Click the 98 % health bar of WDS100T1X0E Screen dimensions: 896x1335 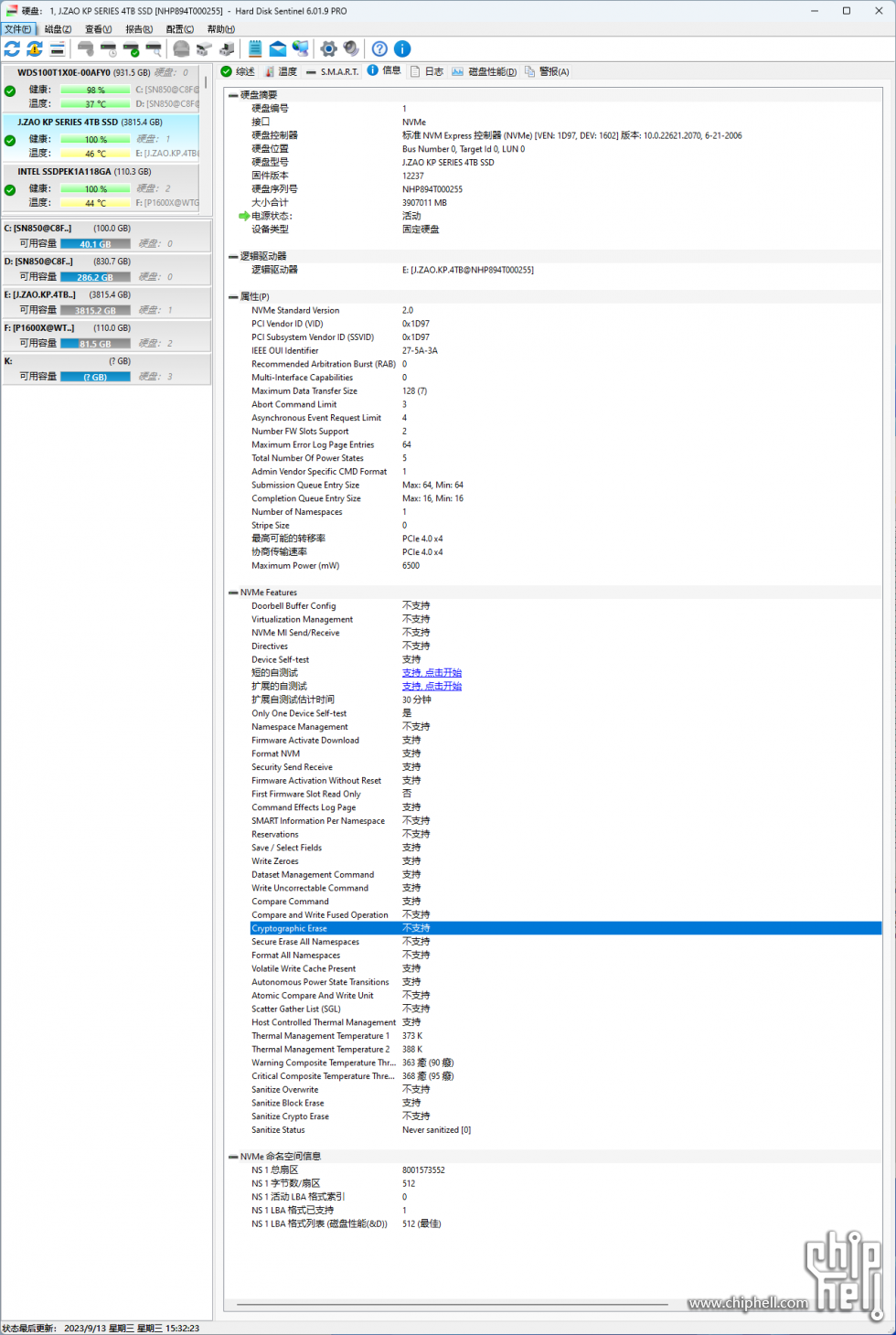96,91
